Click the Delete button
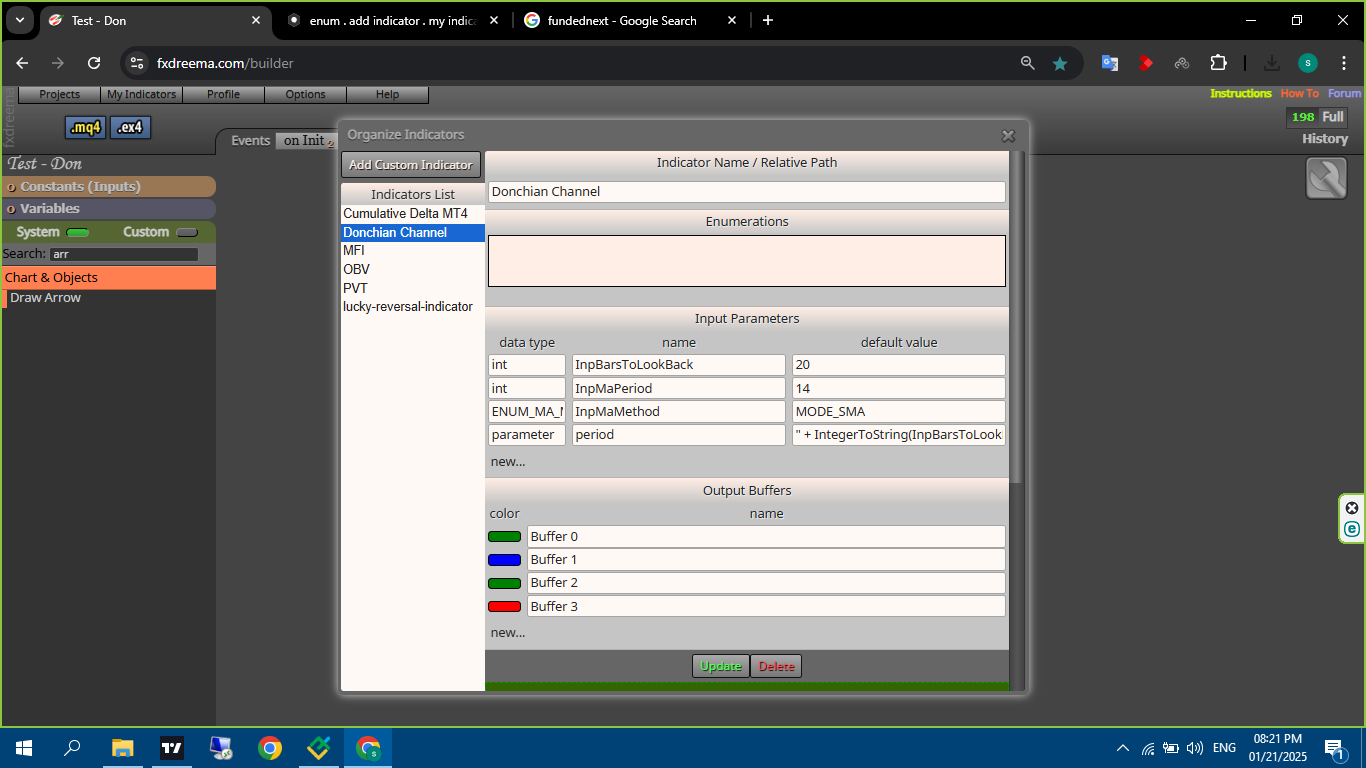 pos(776,666)
